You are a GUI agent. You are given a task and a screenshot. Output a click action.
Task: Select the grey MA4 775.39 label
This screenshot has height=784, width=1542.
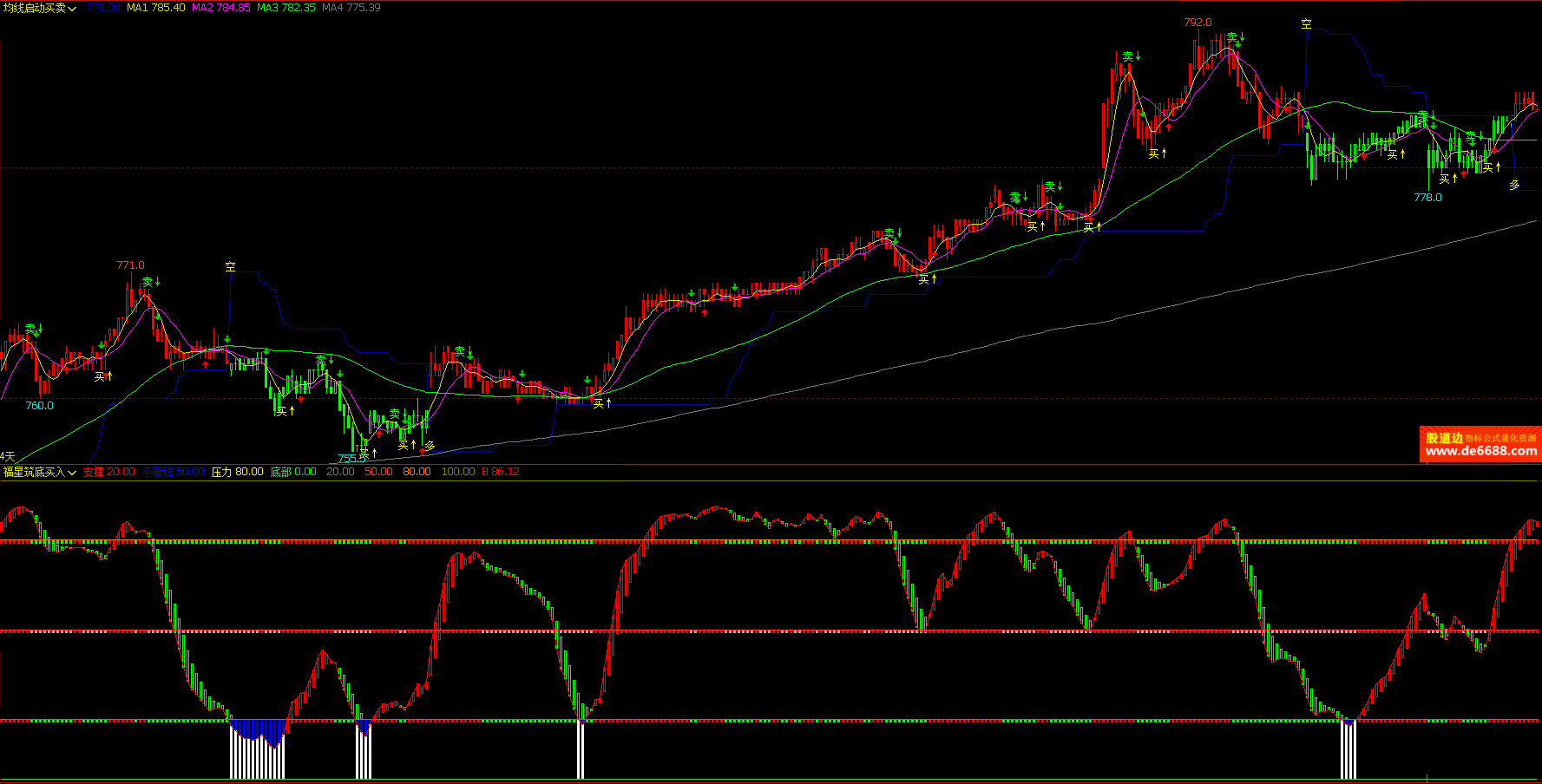point(351,8)
